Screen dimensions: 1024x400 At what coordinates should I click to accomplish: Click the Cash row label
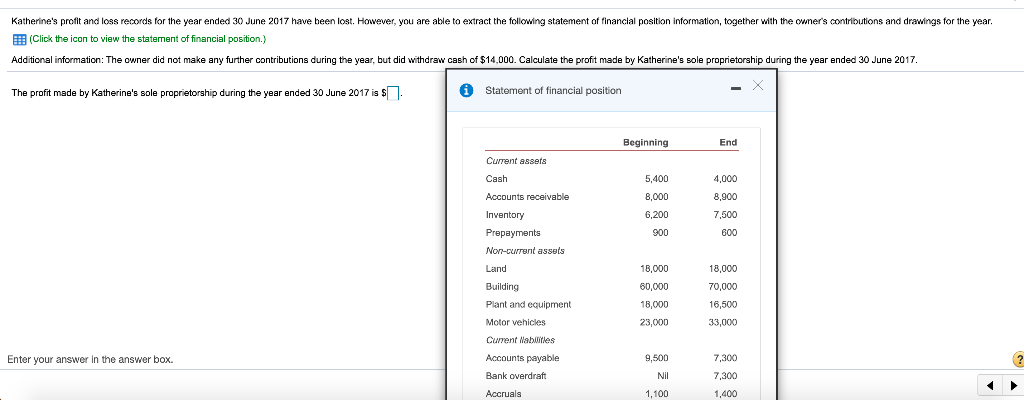[496, 179]
